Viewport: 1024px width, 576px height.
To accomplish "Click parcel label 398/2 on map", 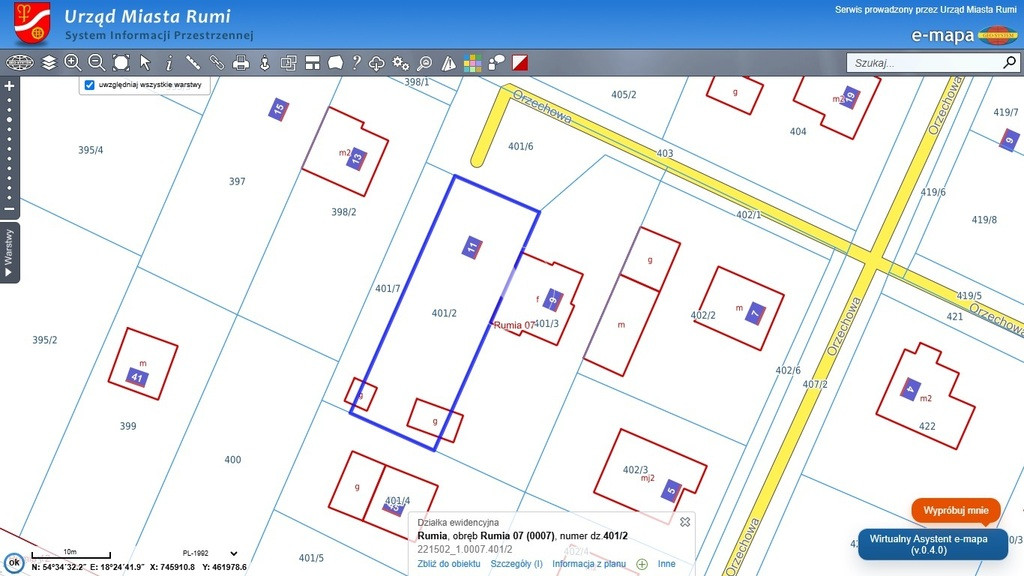I will [344, 212].
